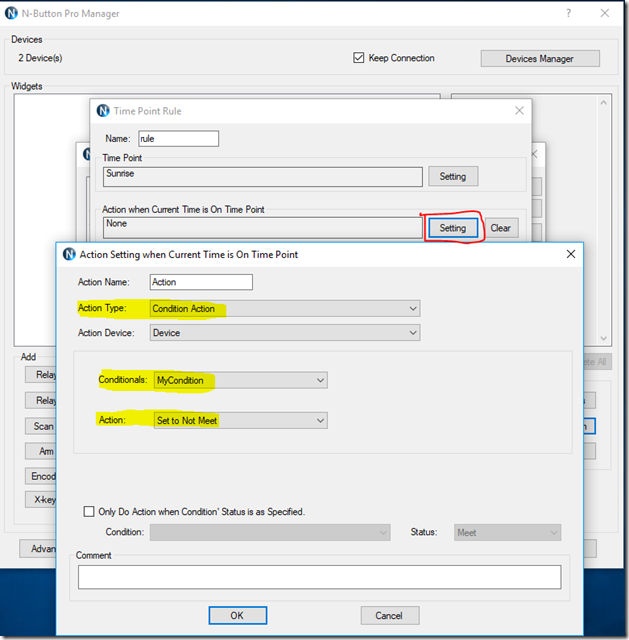
Task: Edit the rule Name field
Action: point(178,138)
